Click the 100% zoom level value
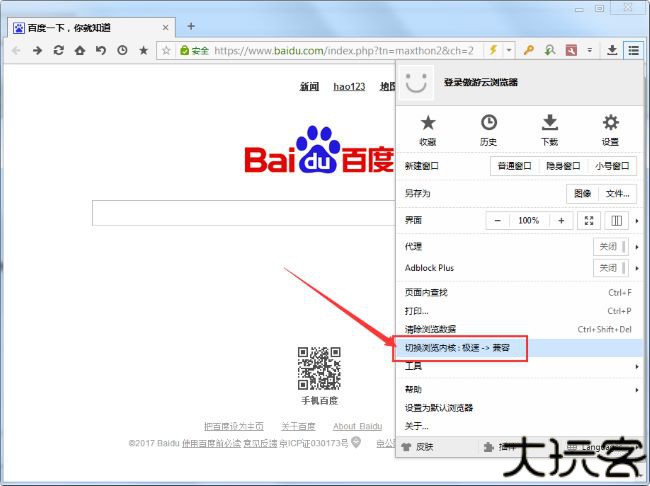The image size is (650, 486). pyautogui.click(x=529, y=221)
